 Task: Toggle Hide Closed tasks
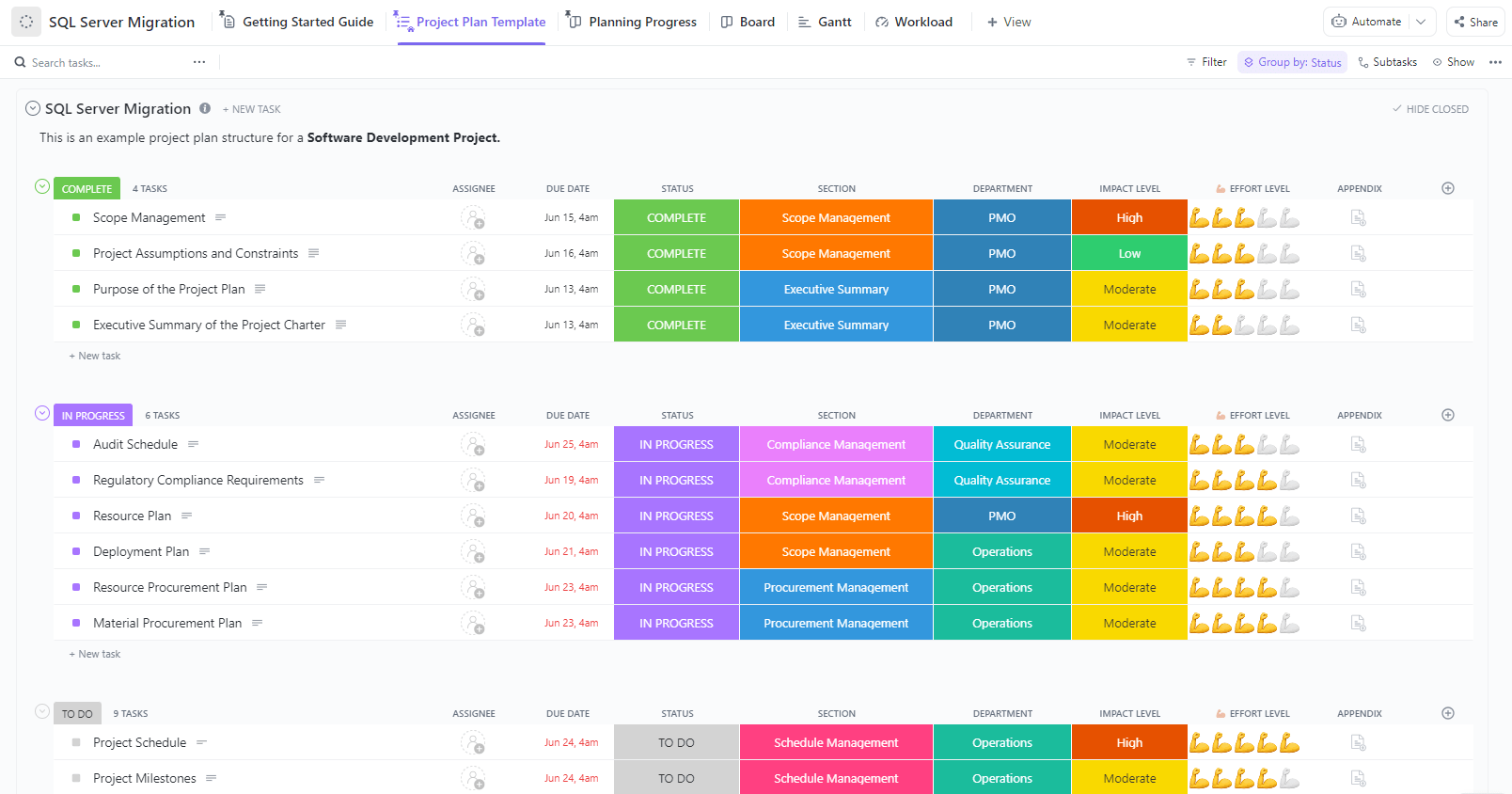[1430, 109]
